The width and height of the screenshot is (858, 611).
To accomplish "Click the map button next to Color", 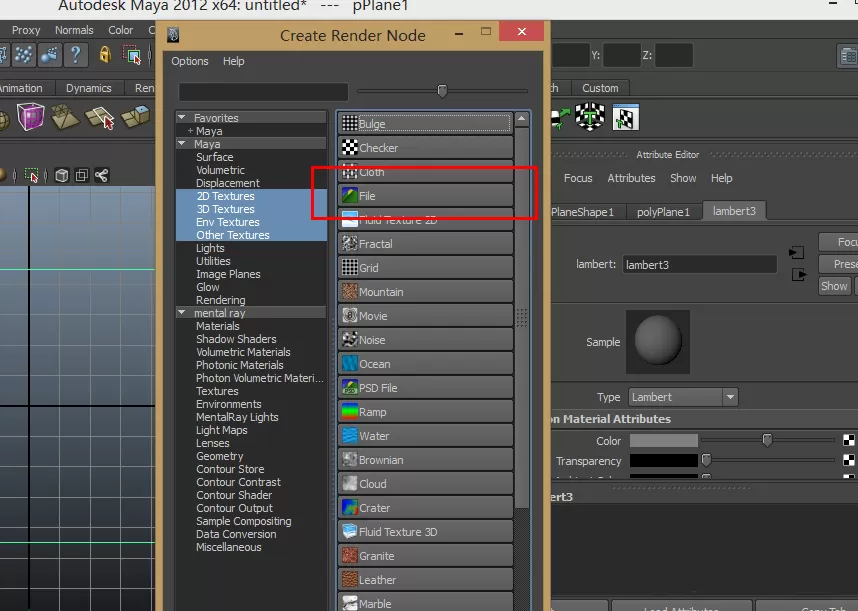I will (848, 440).
